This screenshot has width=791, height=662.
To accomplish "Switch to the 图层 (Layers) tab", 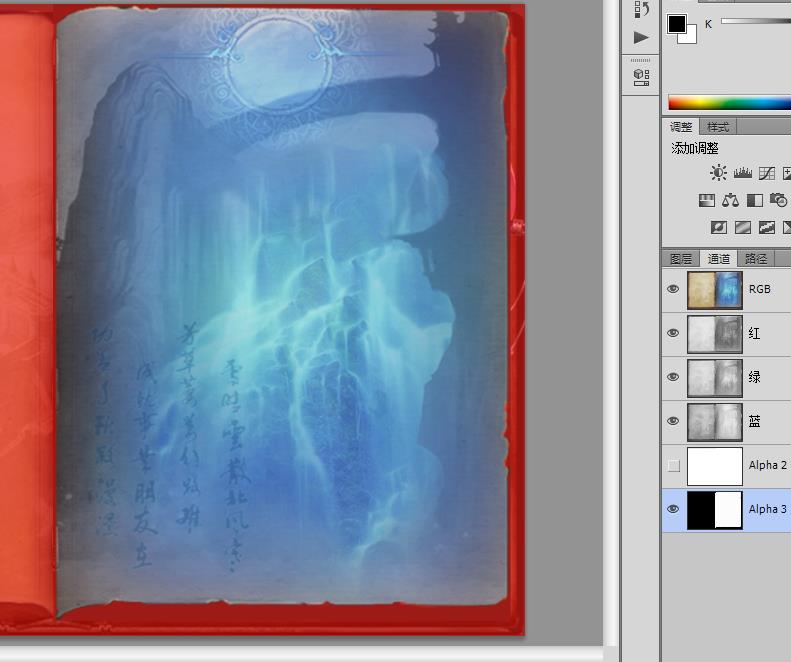I will click(x=681, y=259).
